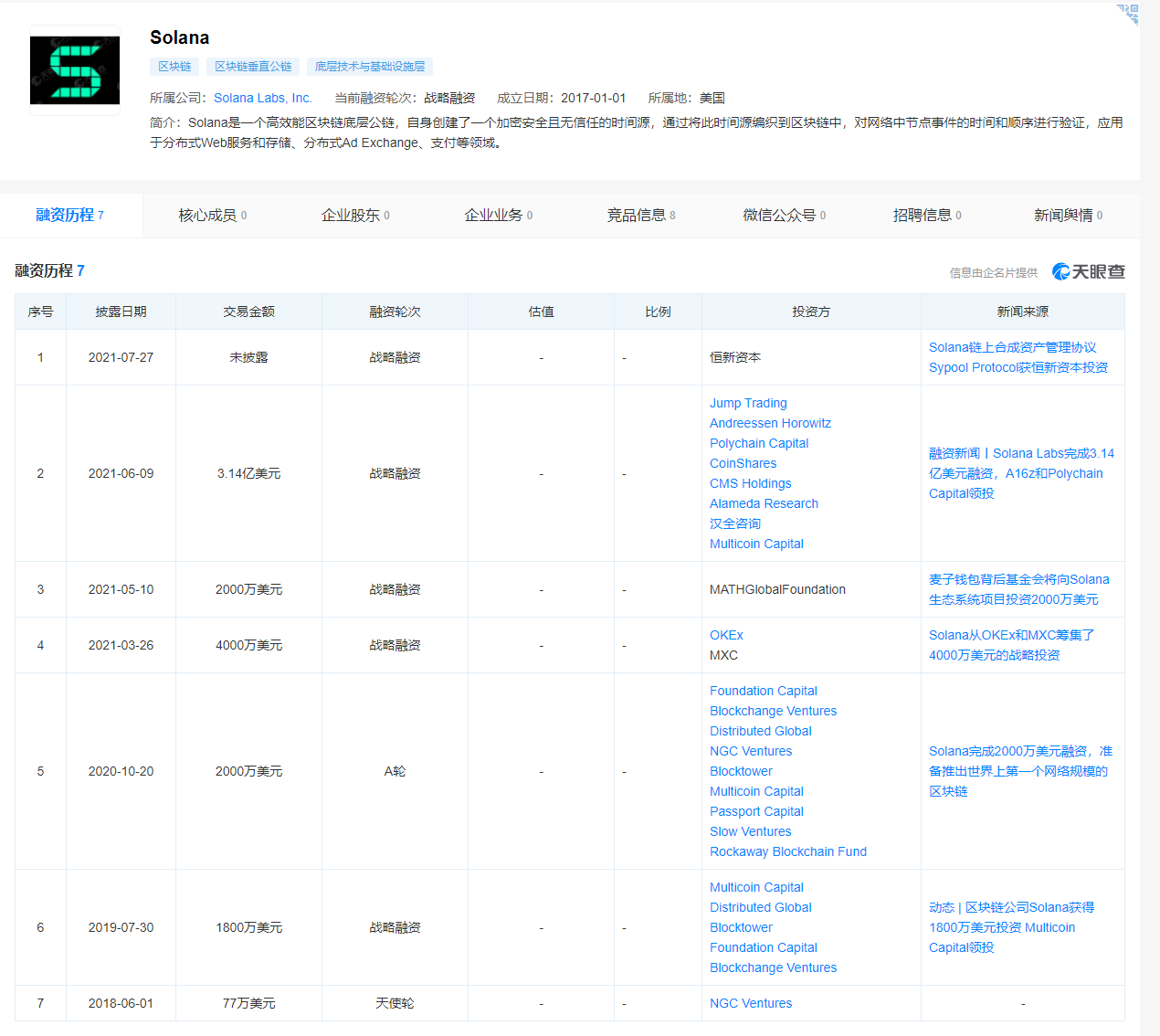Open Slow Ventures investor link
Viewport: 1160px width, 1036px height.
point(750,831)
